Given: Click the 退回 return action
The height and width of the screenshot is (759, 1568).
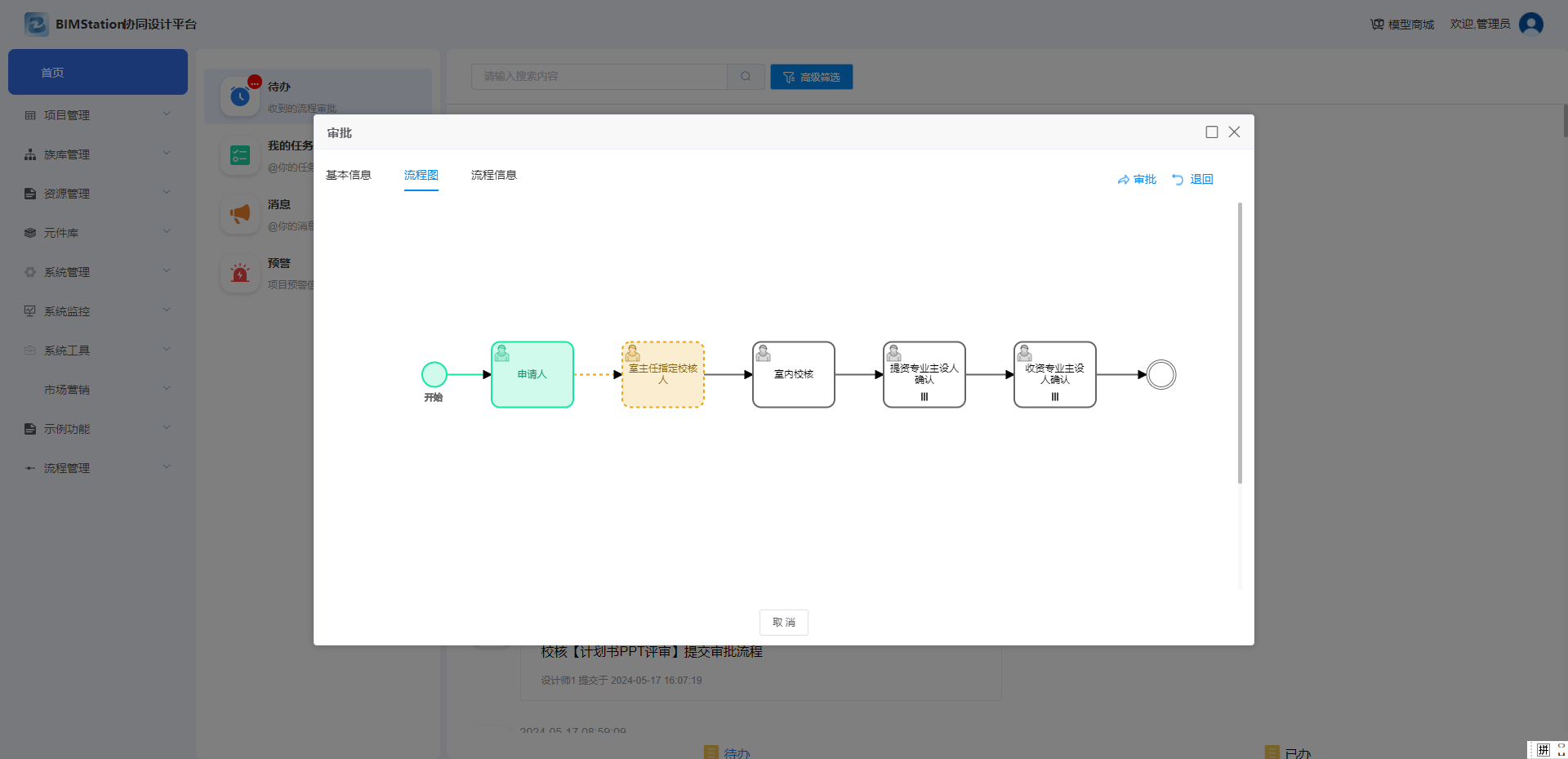Looking at the screenshot, I should pos(1192,180).
